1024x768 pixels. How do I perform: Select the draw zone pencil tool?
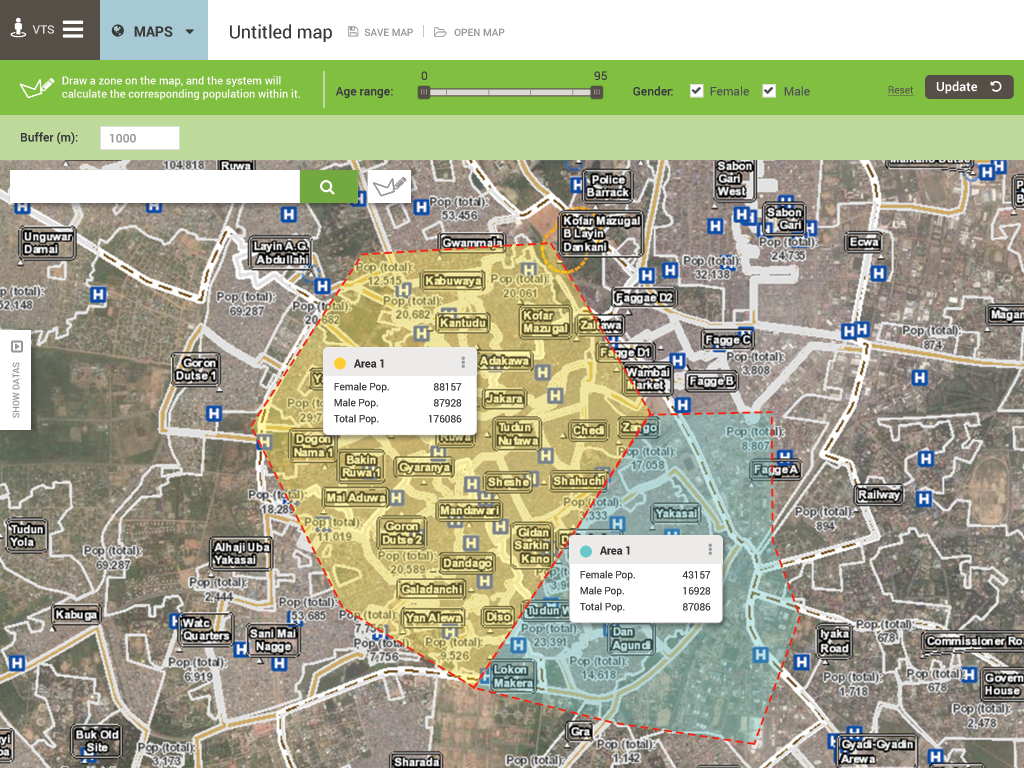(x=389, y=187)
